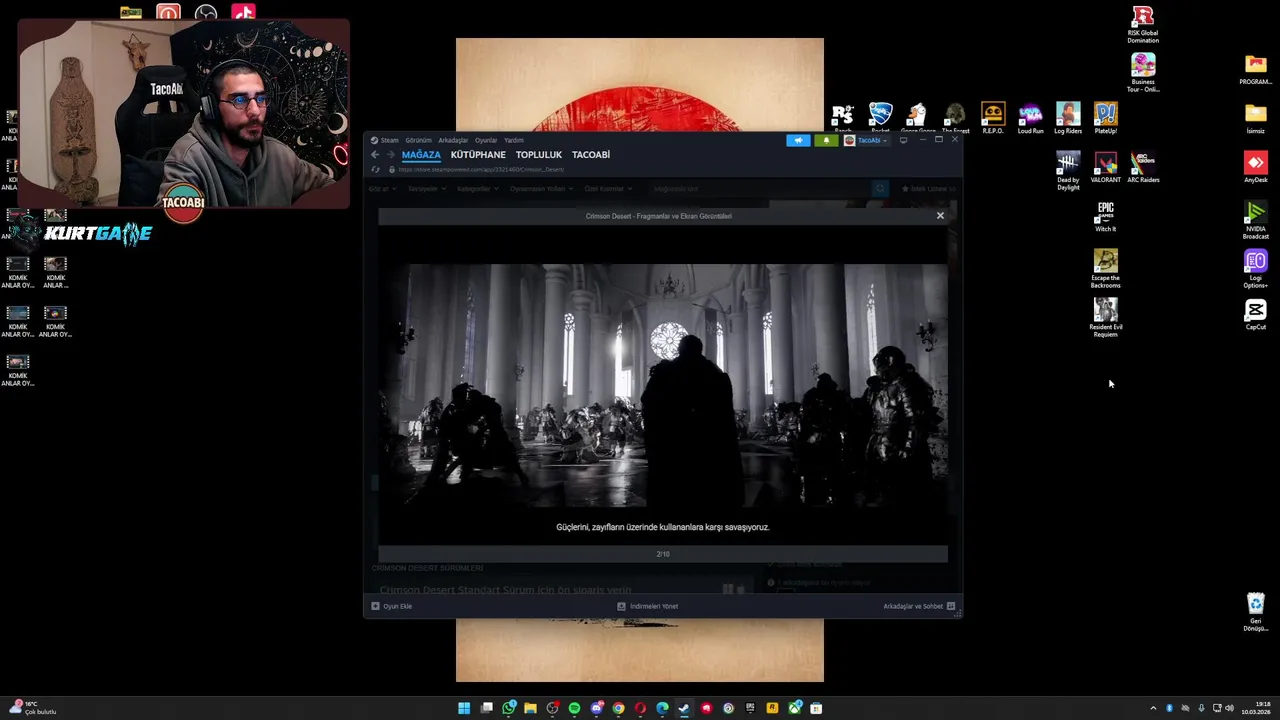Open WhatsApp from the taskbar

[508, 708]
